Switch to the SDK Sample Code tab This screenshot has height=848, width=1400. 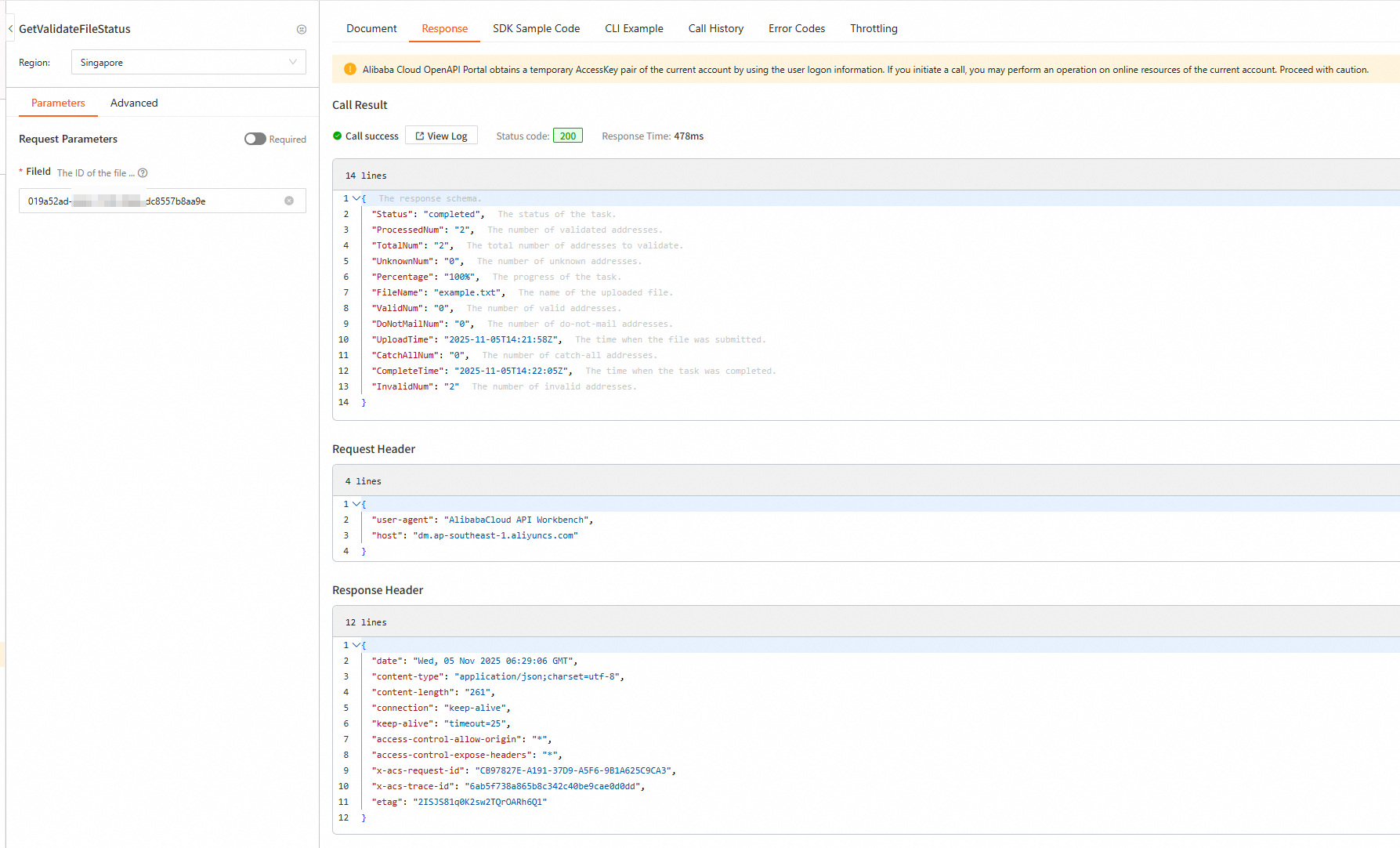536,29
